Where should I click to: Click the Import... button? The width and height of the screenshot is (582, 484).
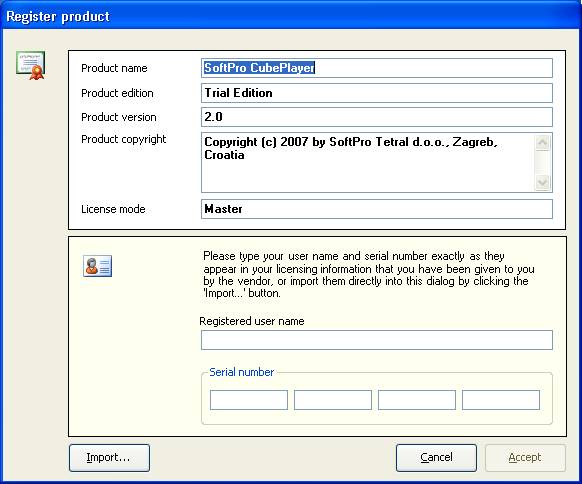109,458
